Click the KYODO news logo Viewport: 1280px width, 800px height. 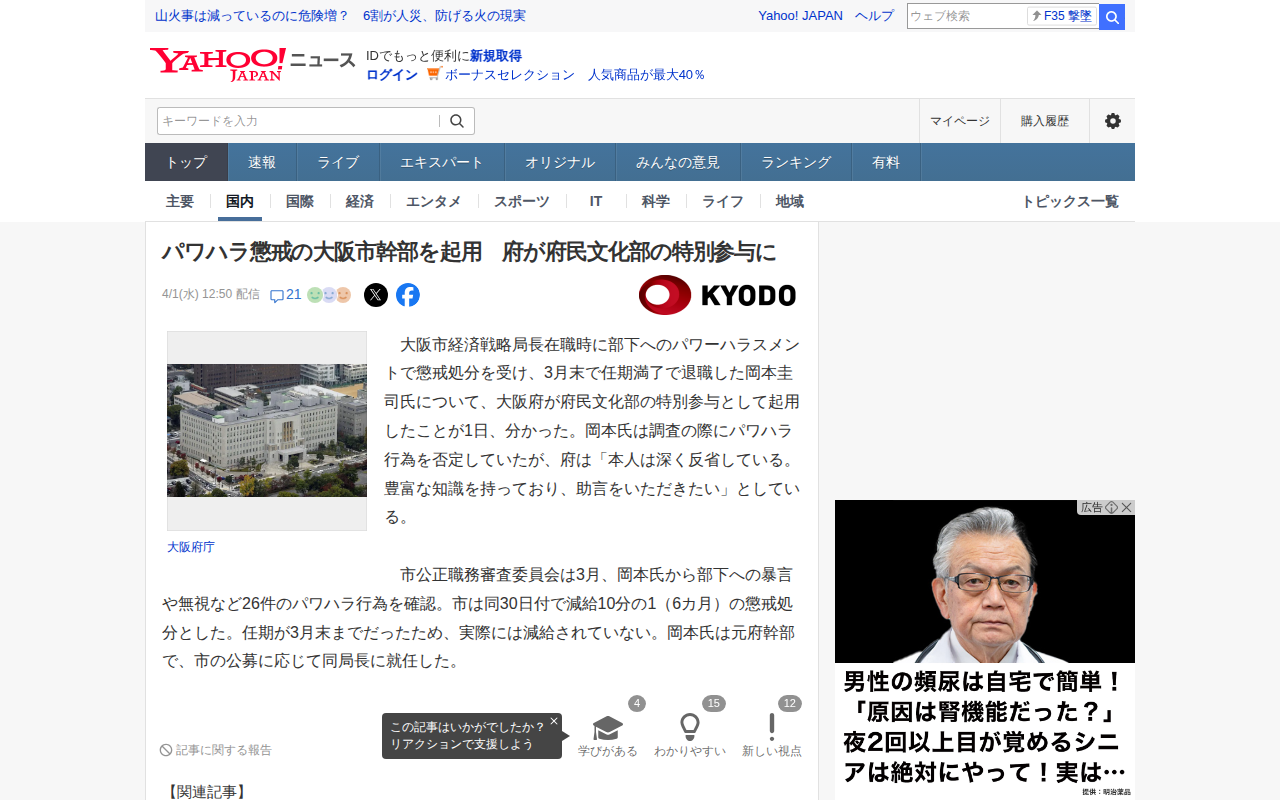click(x=717, y=295)
